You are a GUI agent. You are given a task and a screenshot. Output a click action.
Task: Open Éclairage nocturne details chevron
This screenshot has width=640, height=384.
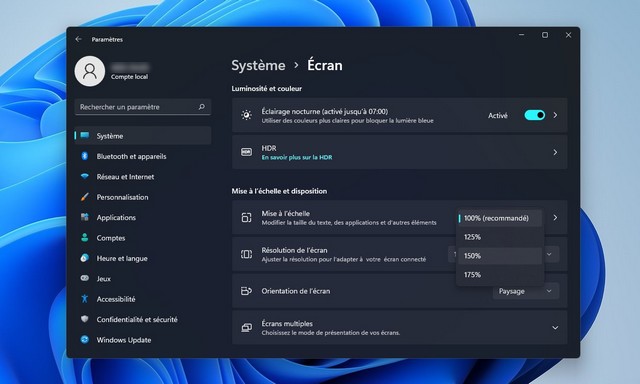point(555,115)
